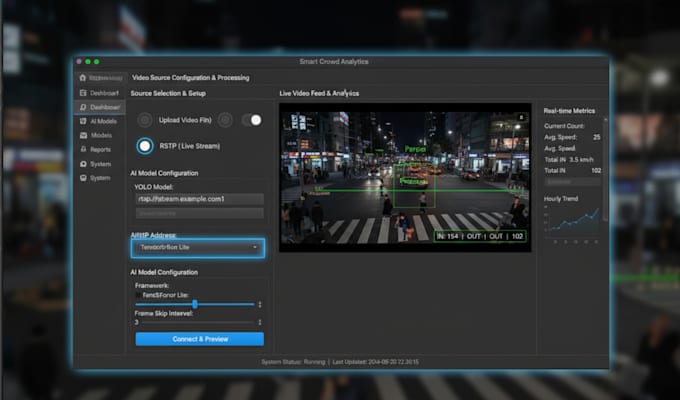Open the last System item in sidebar

click(x=95, y=178)
